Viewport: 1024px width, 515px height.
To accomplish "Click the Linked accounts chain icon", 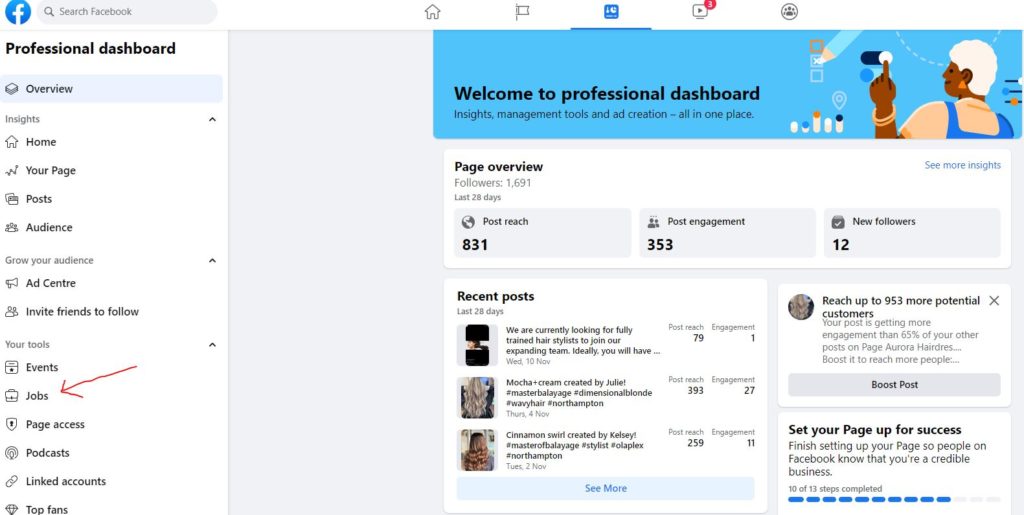I will (x=11, y=481).
